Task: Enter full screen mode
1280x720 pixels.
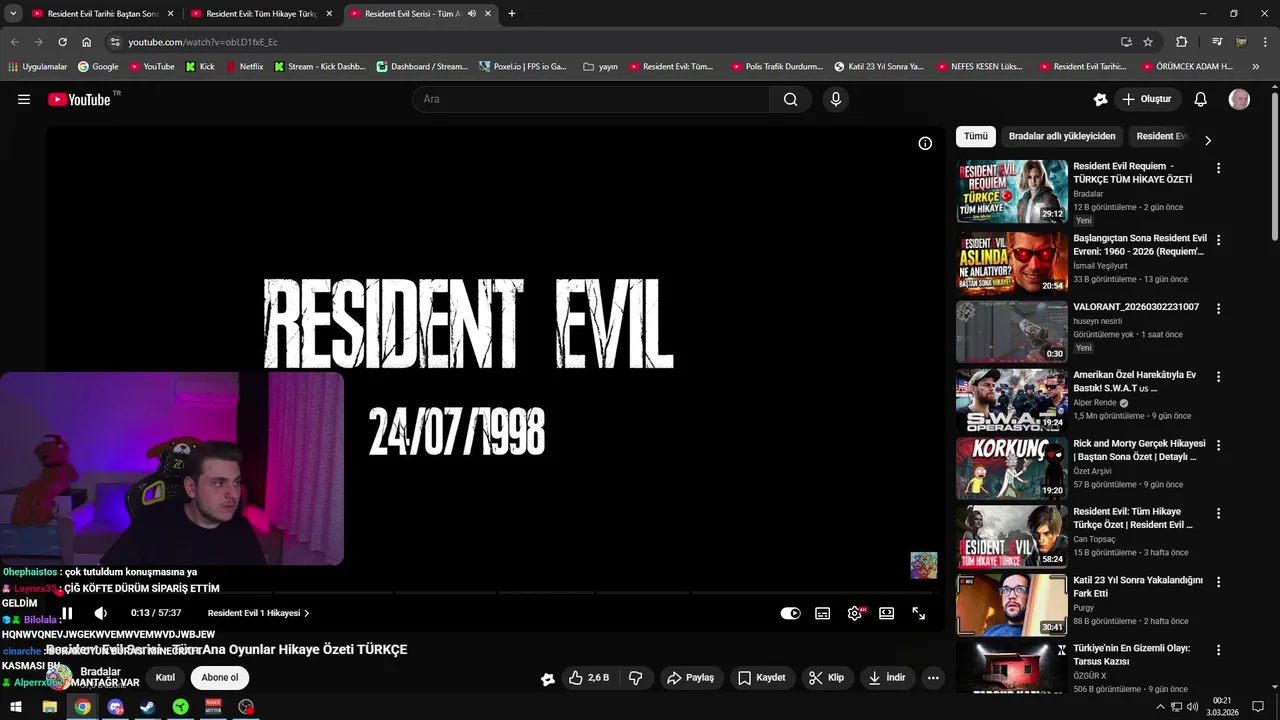Action: coord(918,613)
